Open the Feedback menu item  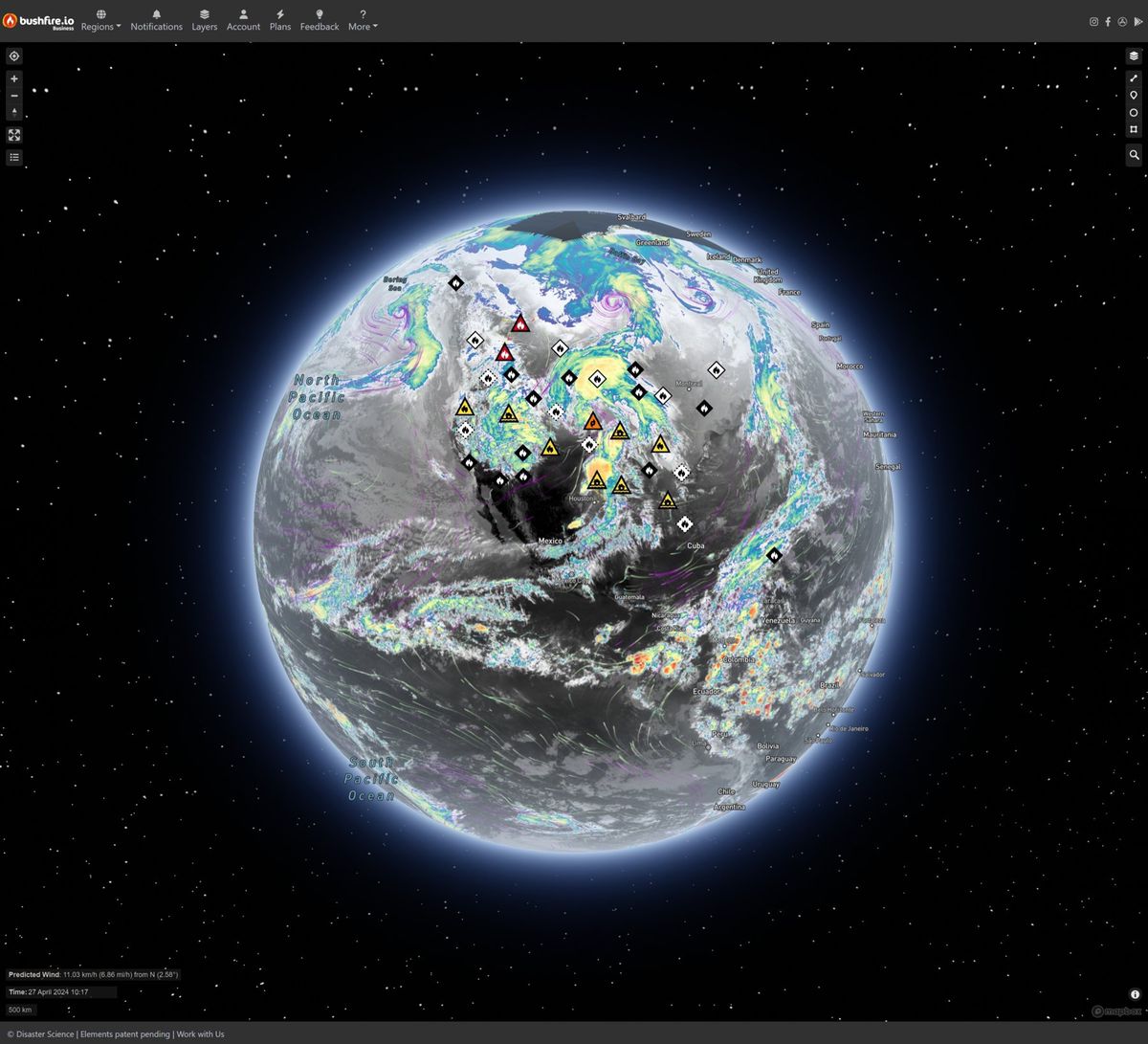320,20
